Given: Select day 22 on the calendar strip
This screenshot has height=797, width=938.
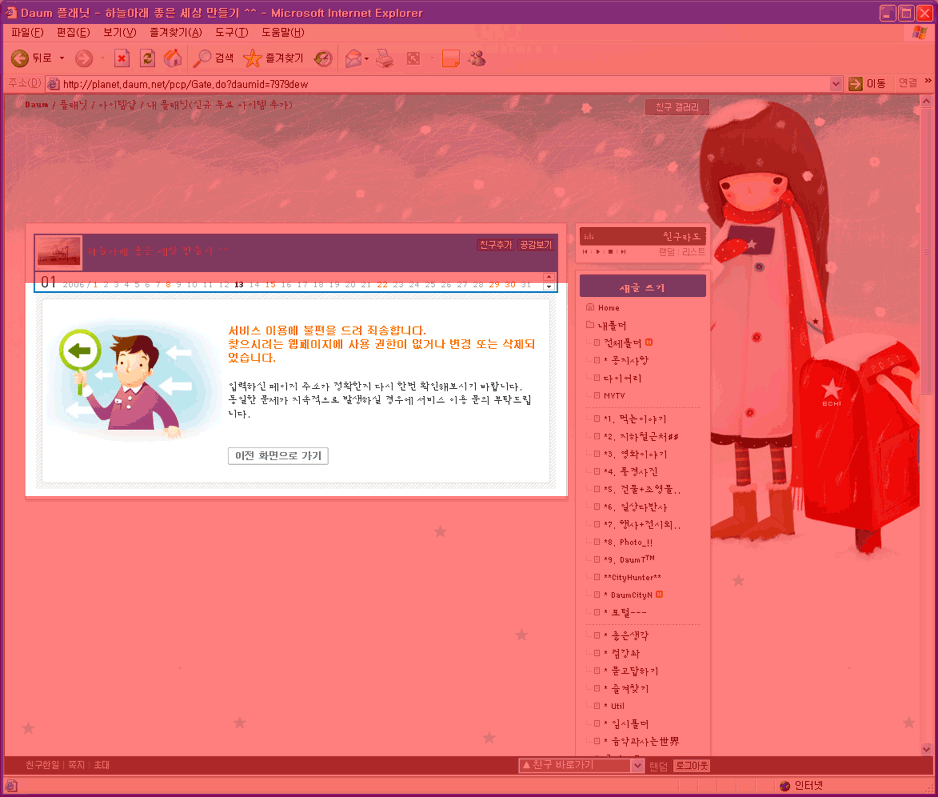Looking at the screenshot, I should pyautogui.click(x=382, y=285).
